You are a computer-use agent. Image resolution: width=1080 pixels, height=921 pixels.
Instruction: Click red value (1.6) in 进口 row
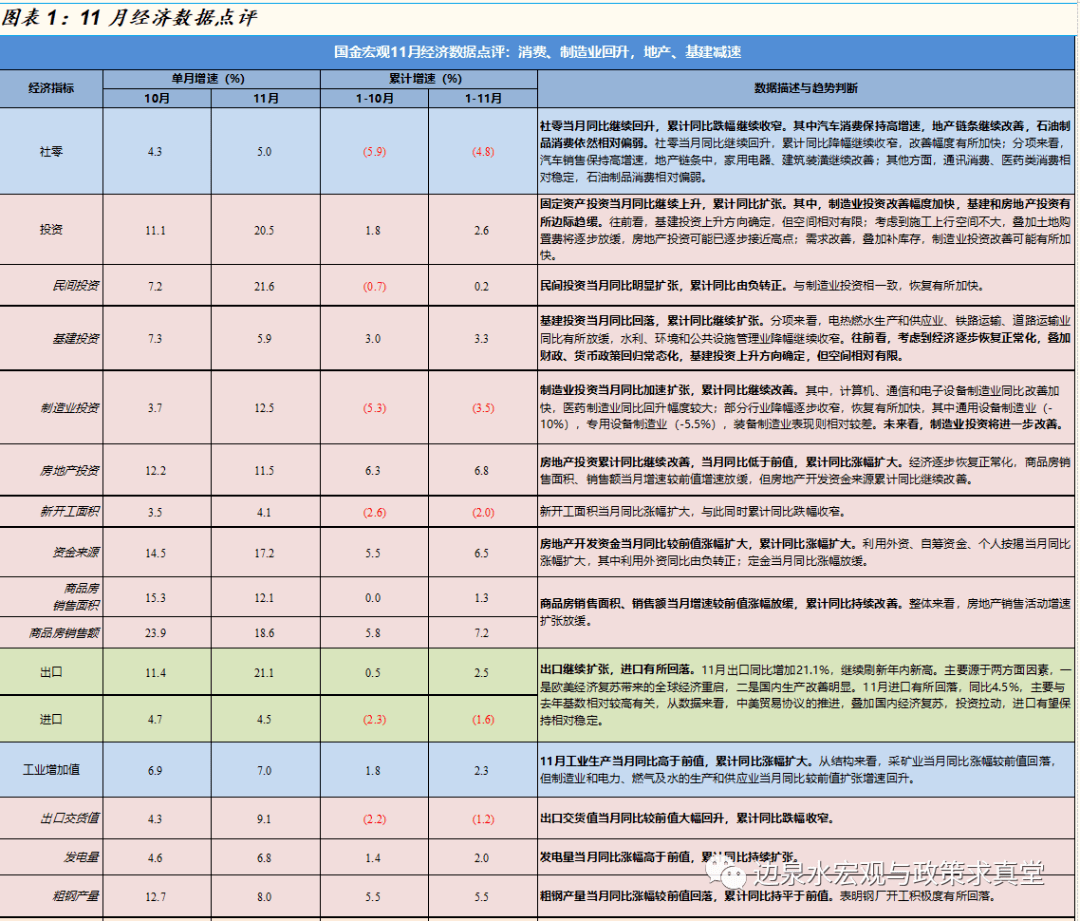[483, 720]
